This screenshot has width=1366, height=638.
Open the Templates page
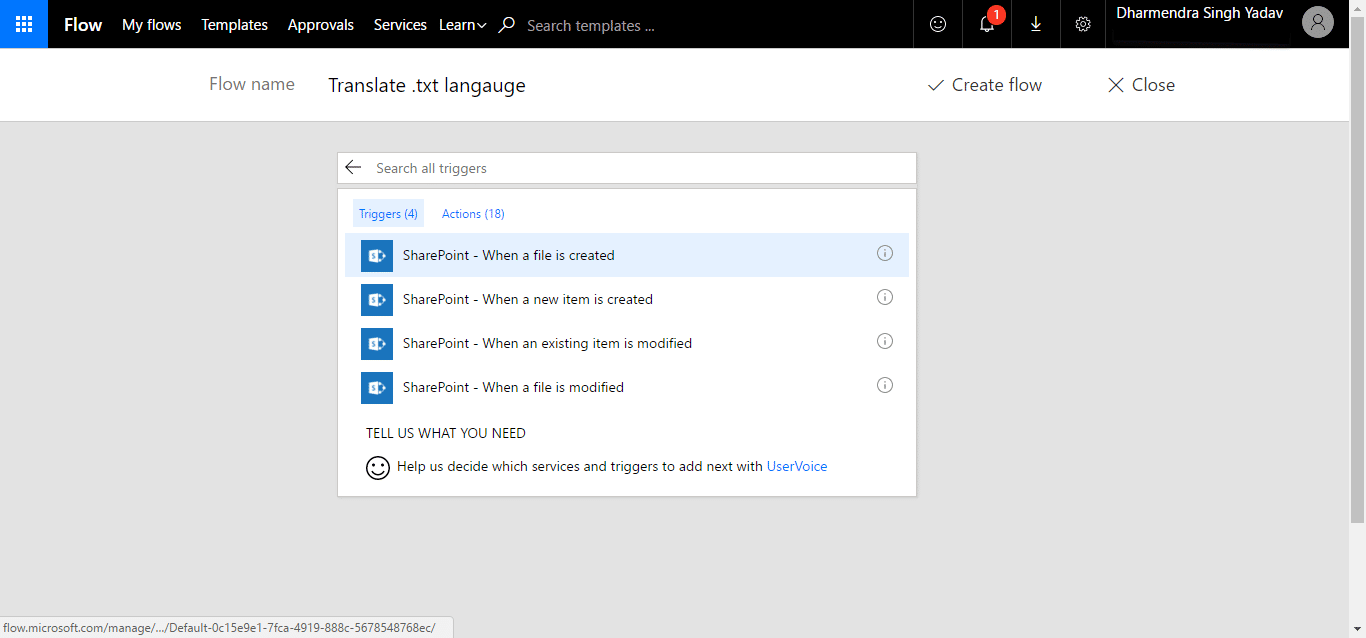click(234, 25)
